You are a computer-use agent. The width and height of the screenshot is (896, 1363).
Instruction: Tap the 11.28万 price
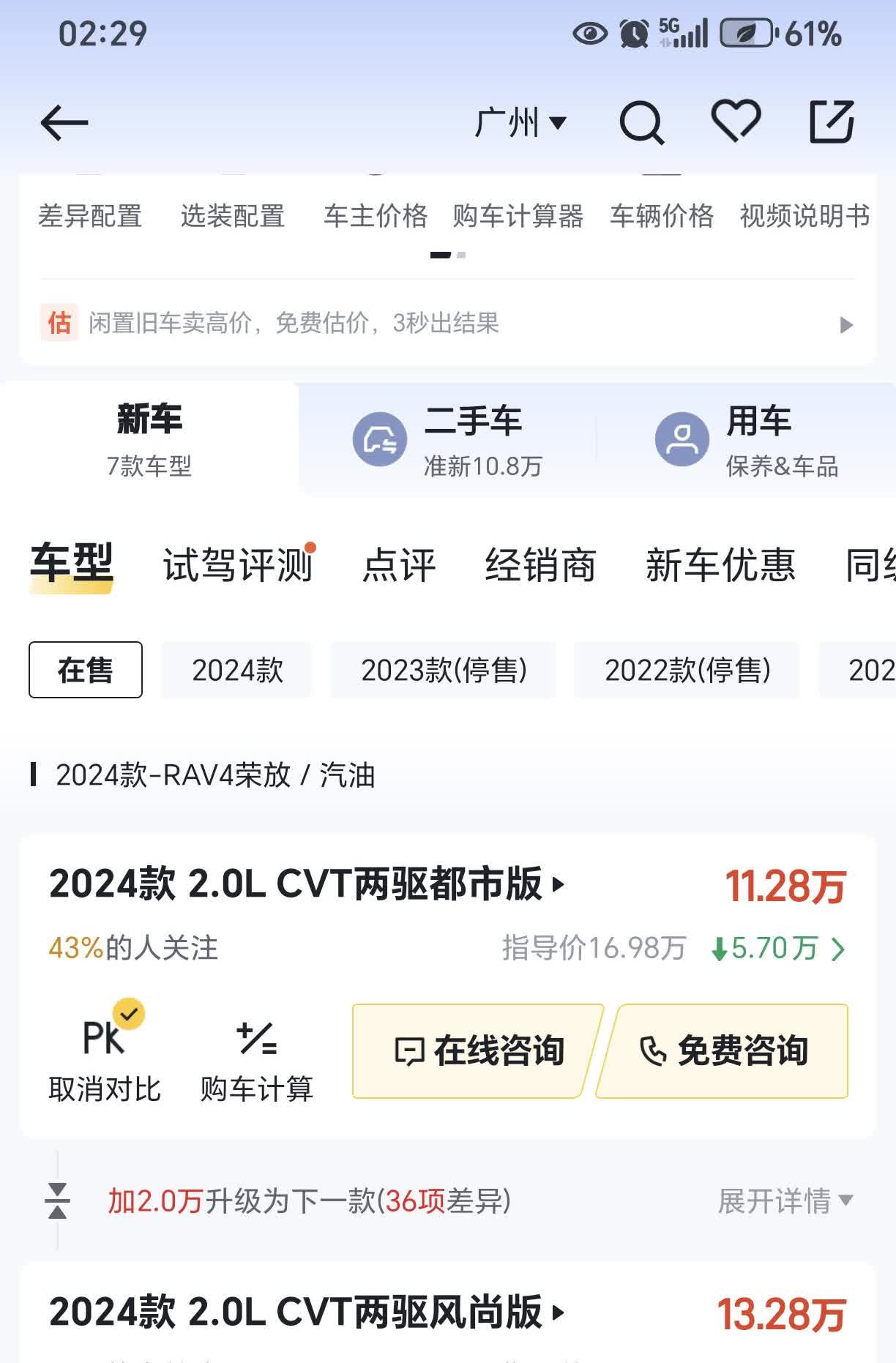pyautogui.click(x=785, y=886)
